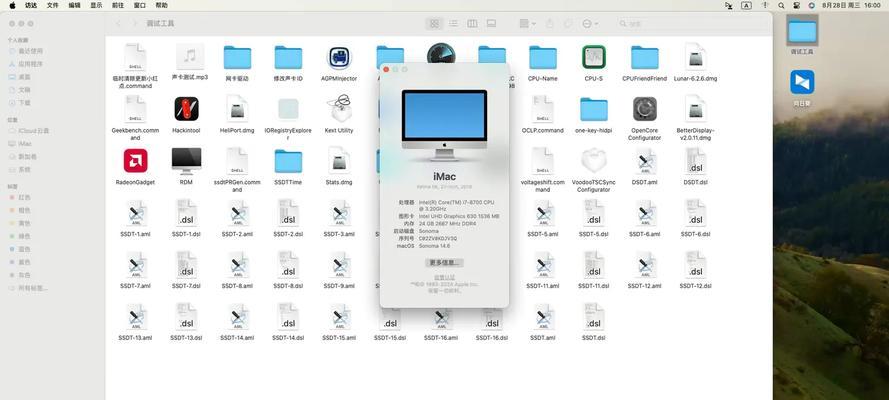
Task: Switch Finder to list view
Action: click(x=453, y=23)
